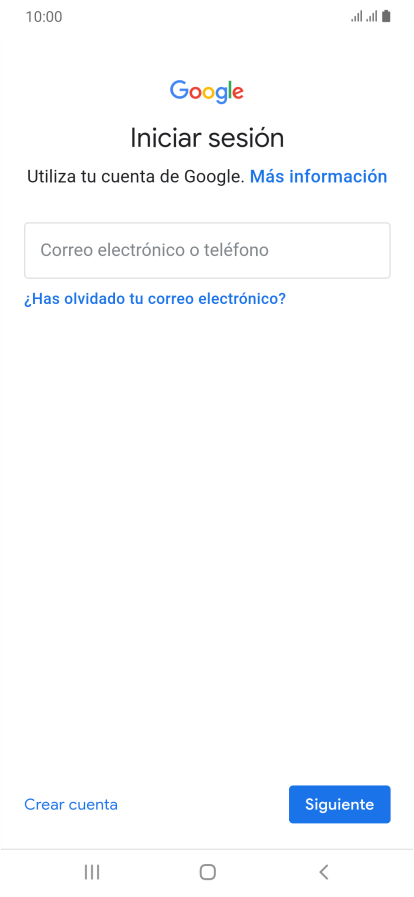Open recent apps with the three-bar nav icon
This screenshot has width=414, height=897.
click(91, 872)
